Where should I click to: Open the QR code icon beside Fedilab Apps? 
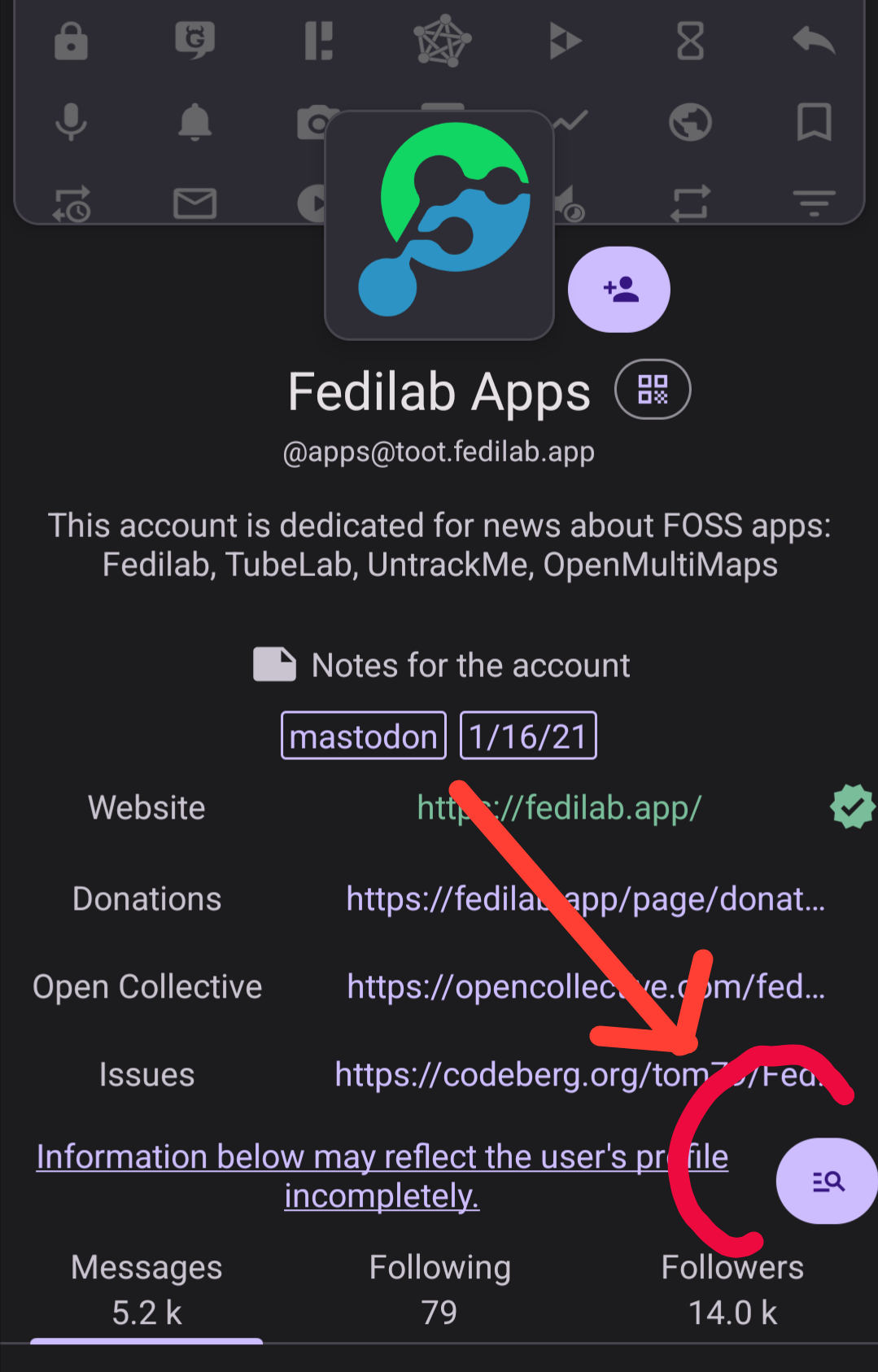(653, 390)
